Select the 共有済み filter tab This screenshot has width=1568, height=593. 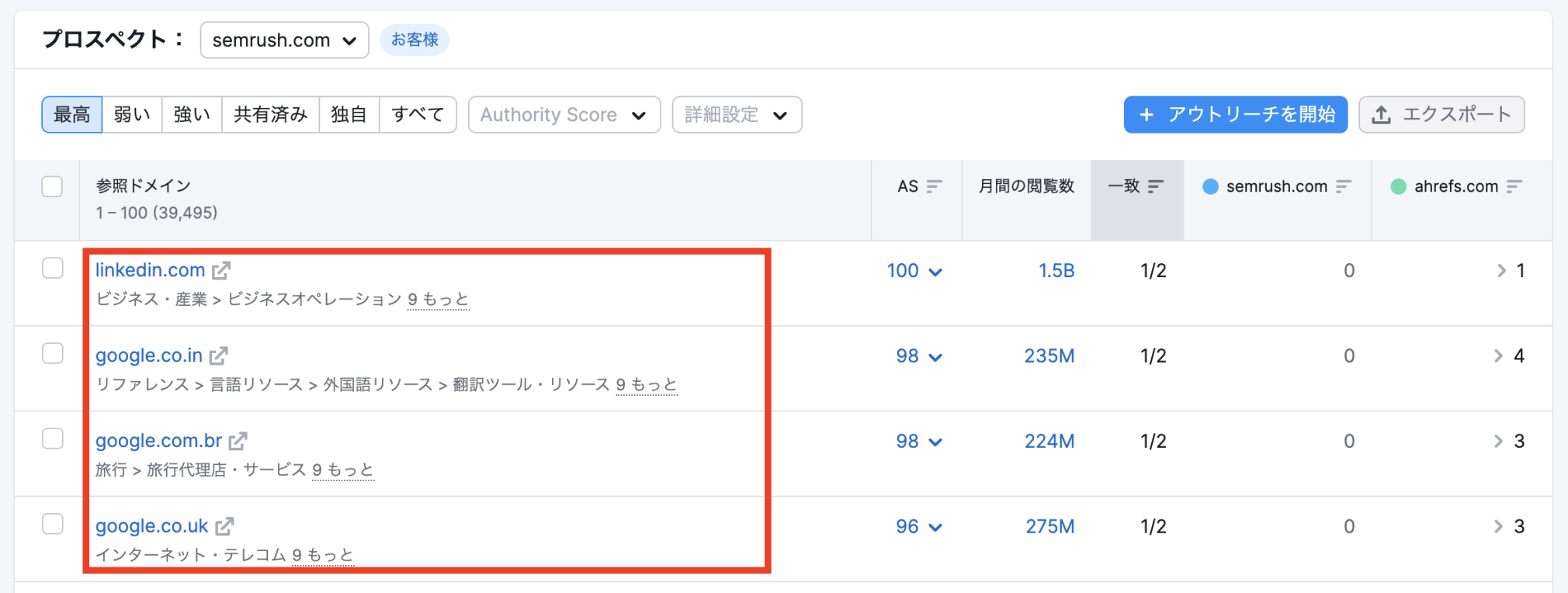coord(271,115)
